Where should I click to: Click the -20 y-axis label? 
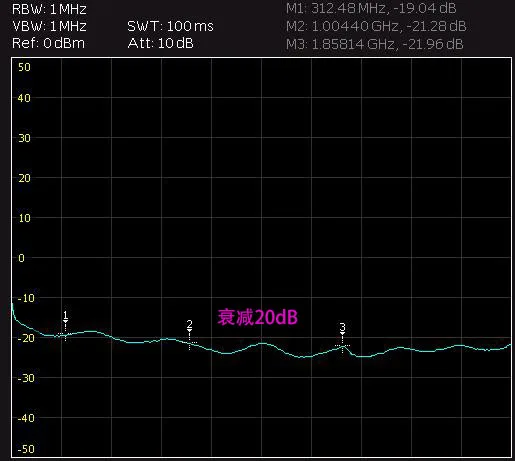tap(26, 338)
